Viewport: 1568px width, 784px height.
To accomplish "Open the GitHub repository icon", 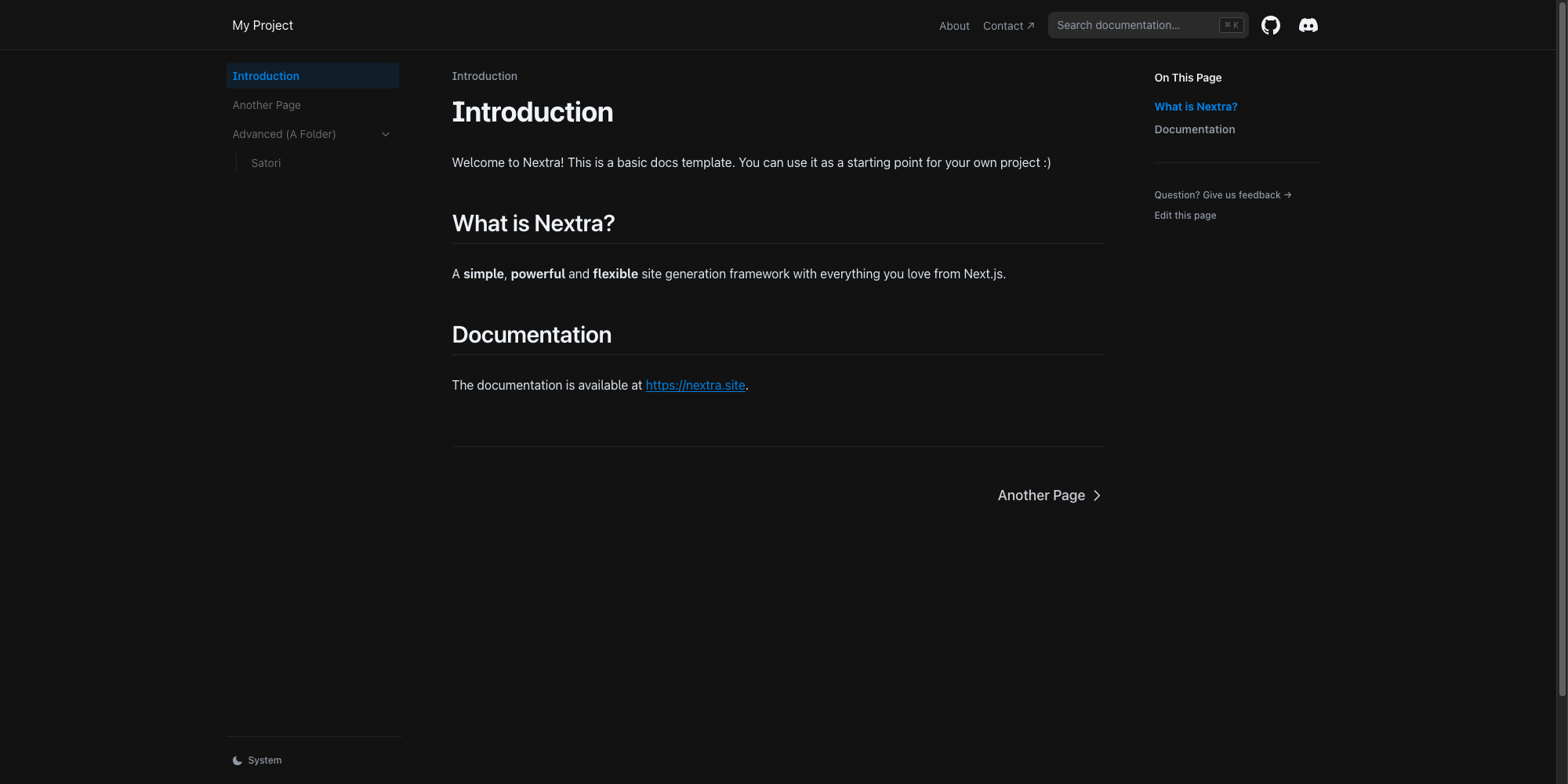I will 1270,25.
